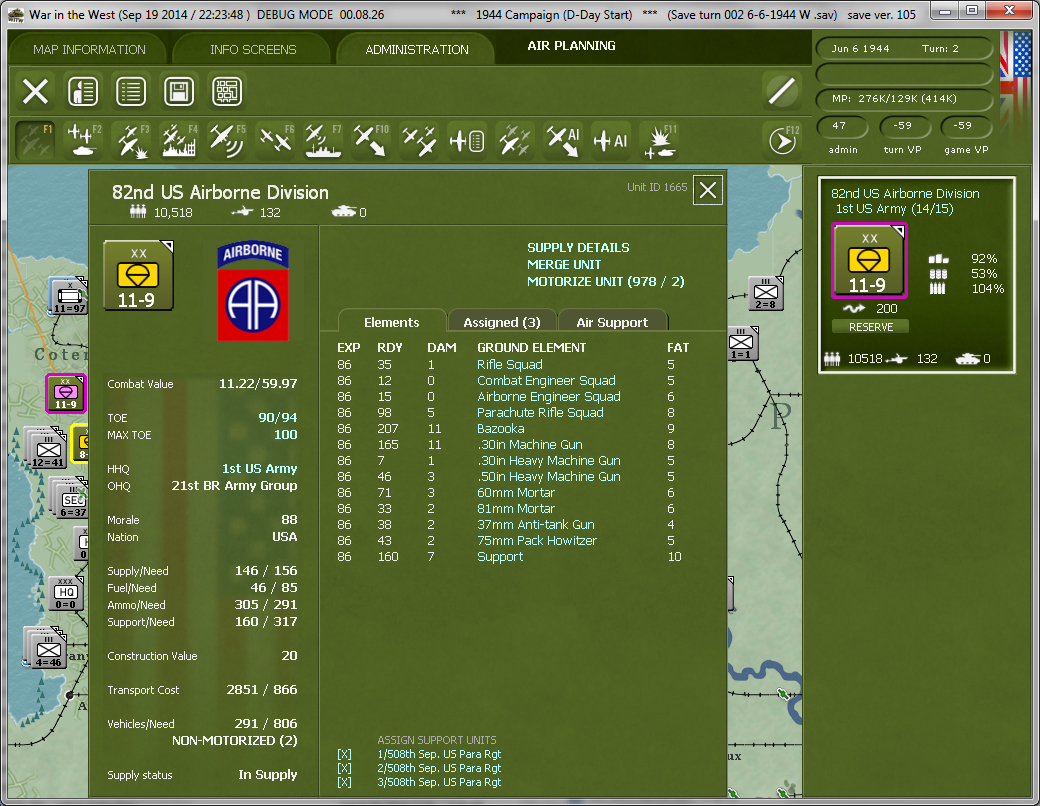Click the 11-9 counter in right sidebar
This screenshot has width=1040, height=806.
click(868, 261)
